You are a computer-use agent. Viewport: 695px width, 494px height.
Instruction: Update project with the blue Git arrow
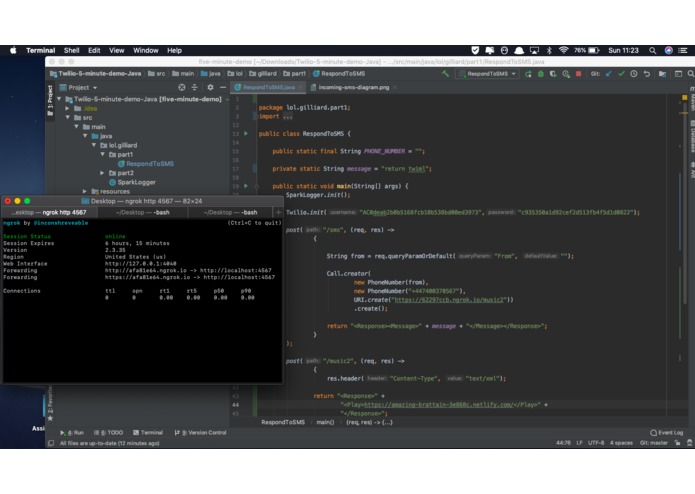[609, 74]
